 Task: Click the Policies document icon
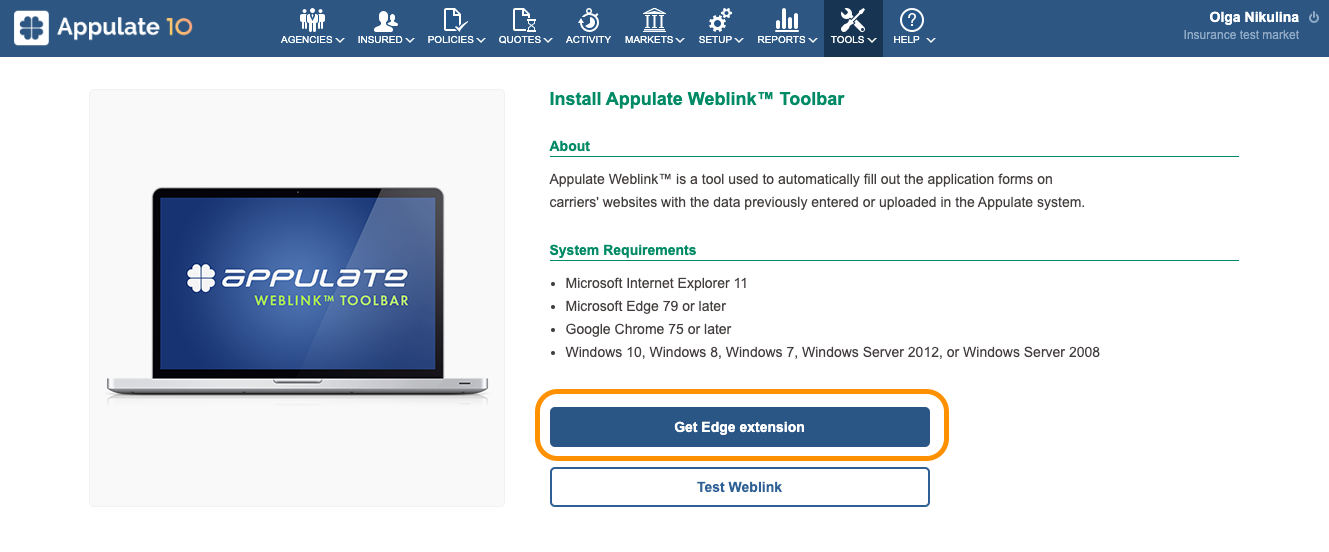(x=455, y=19)
